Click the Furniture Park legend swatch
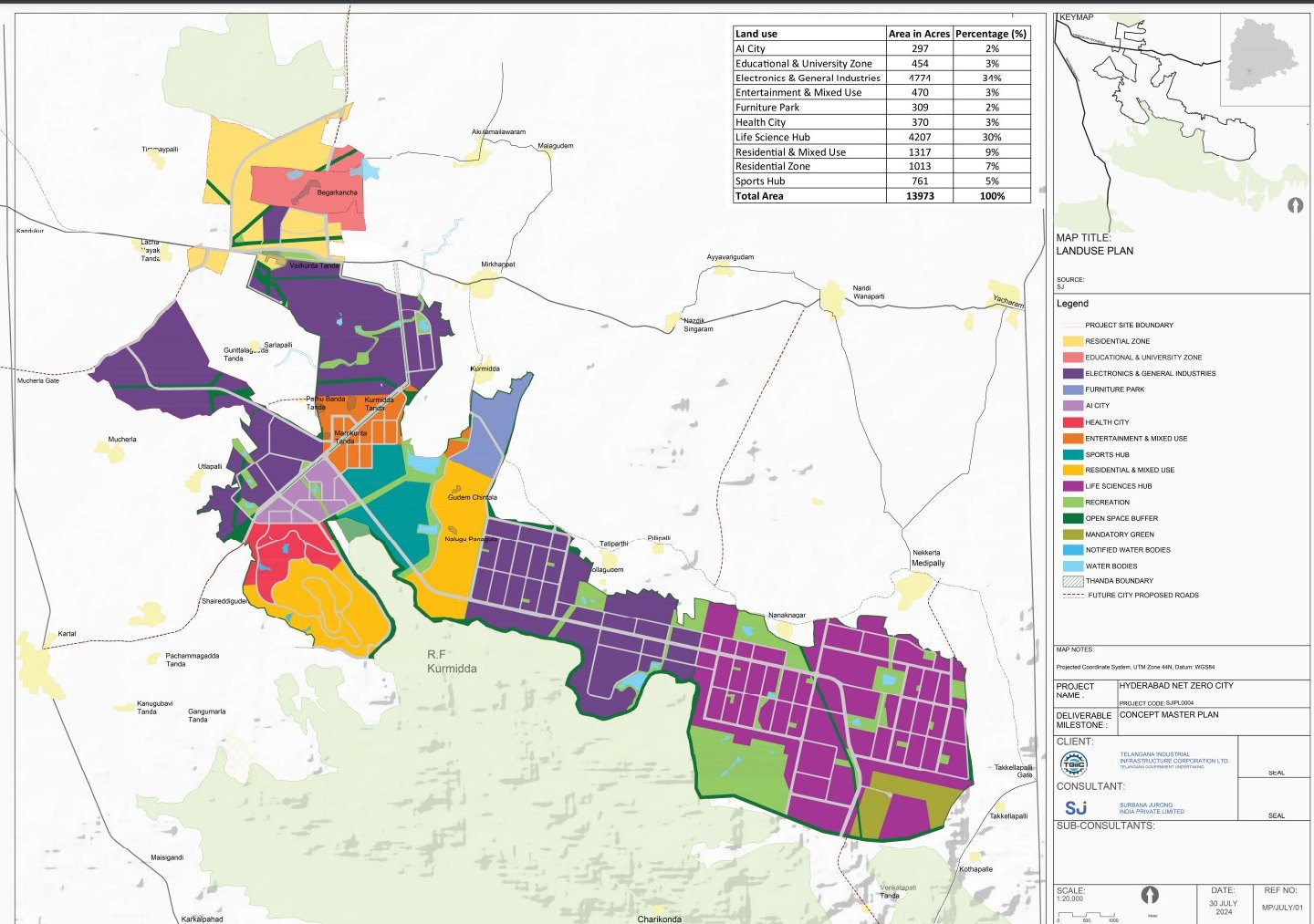This screenshot has height=924, width=1314. [x=1072, y=389]
